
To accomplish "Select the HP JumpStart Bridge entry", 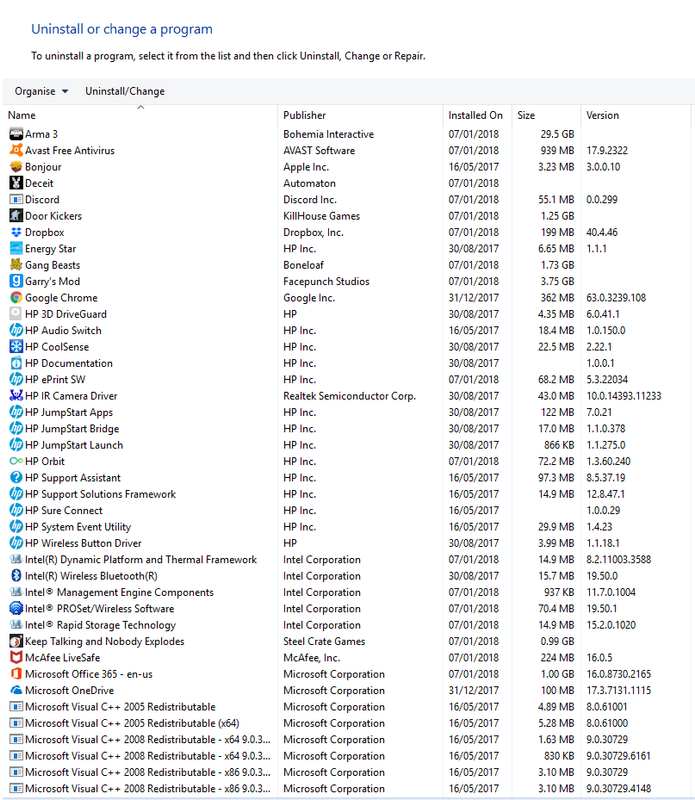I will tap(347, 429).
